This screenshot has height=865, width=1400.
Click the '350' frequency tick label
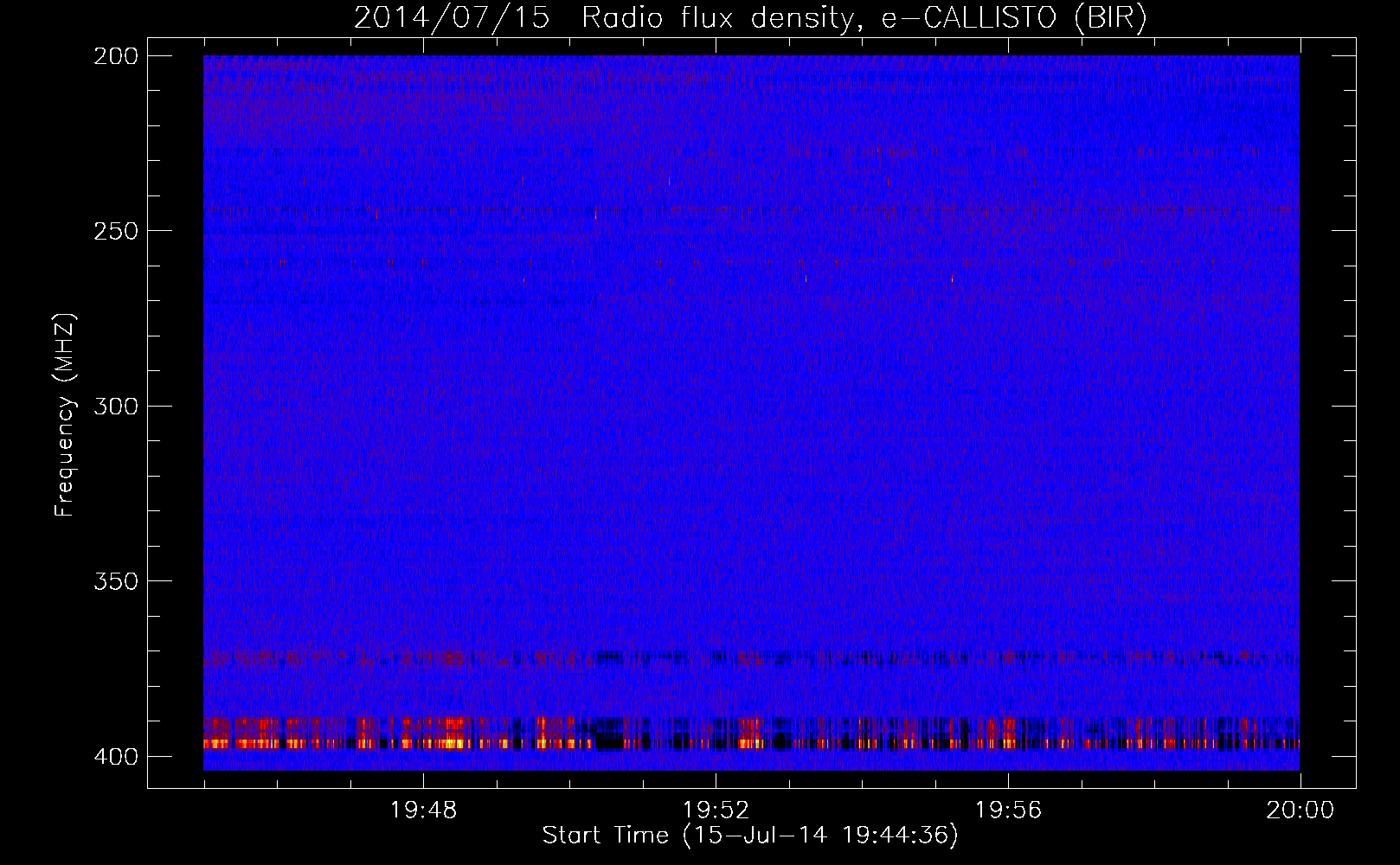click(x=115, y=581)
